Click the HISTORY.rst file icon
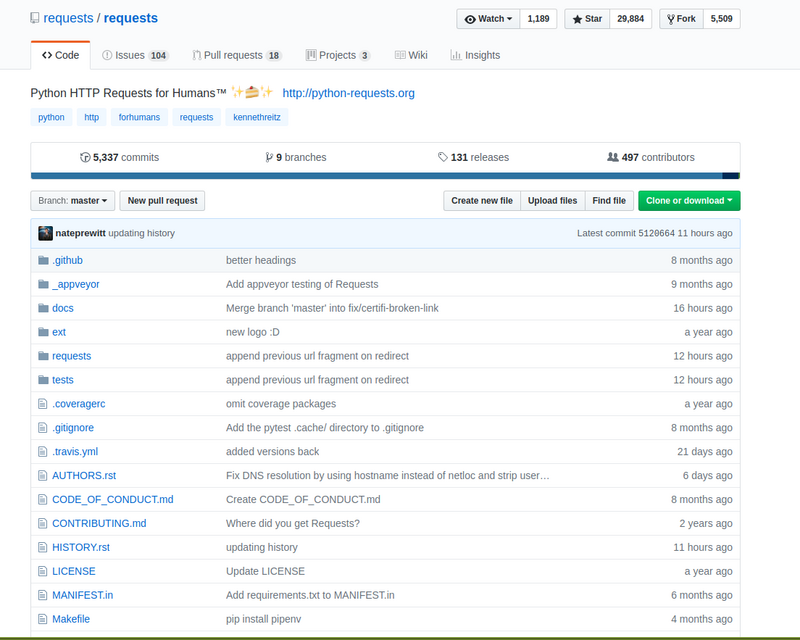 click(43, 548)
